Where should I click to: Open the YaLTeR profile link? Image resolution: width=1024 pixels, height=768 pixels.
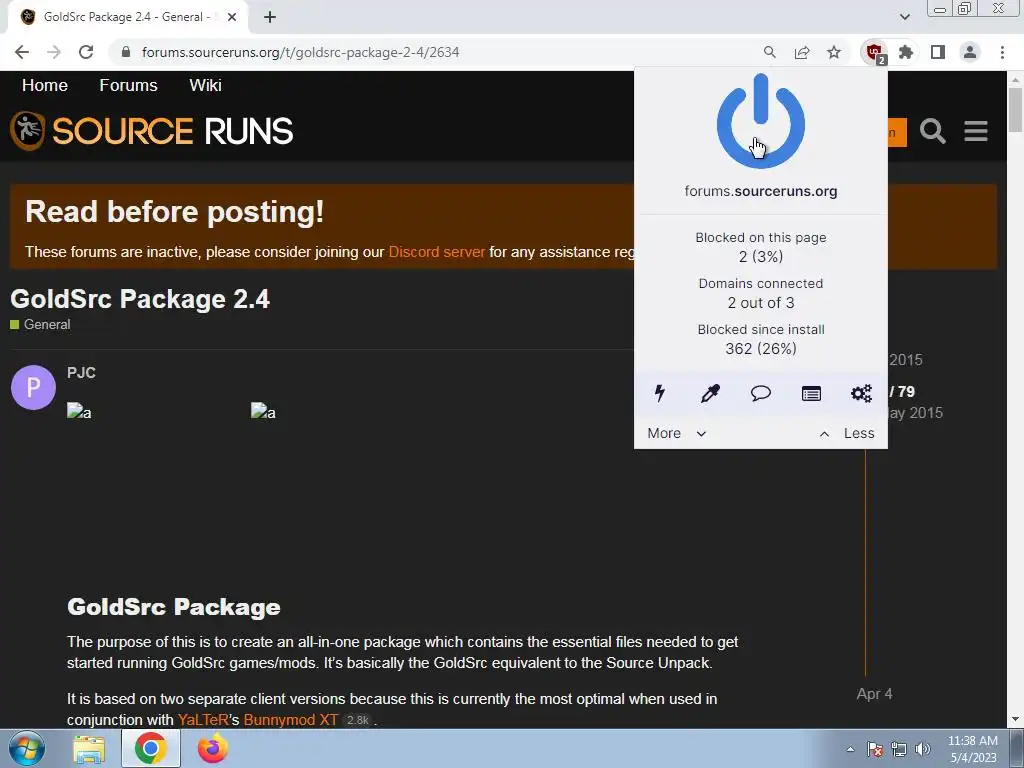[x=202, y=720]
